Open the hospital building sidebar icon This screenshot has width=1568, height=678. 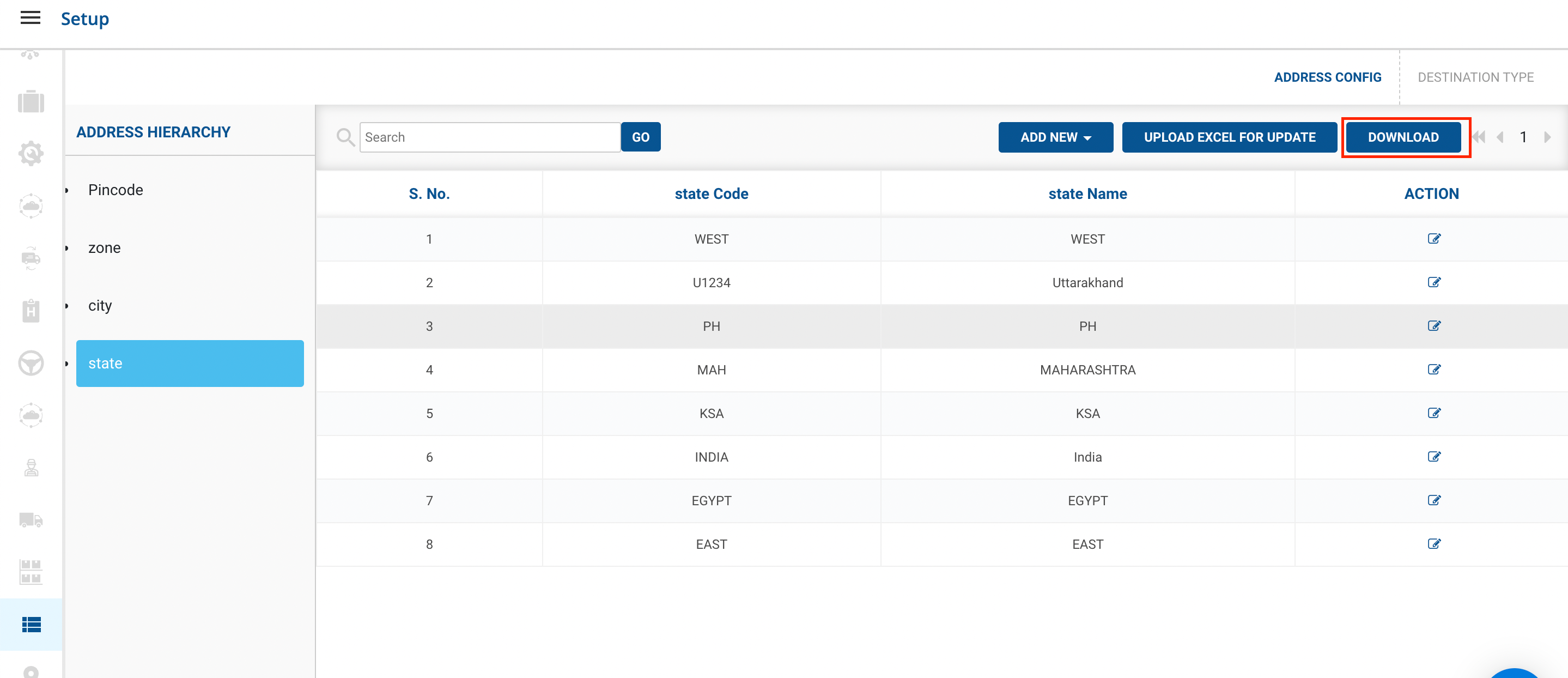pyautogui.click(x=31, y=311)
